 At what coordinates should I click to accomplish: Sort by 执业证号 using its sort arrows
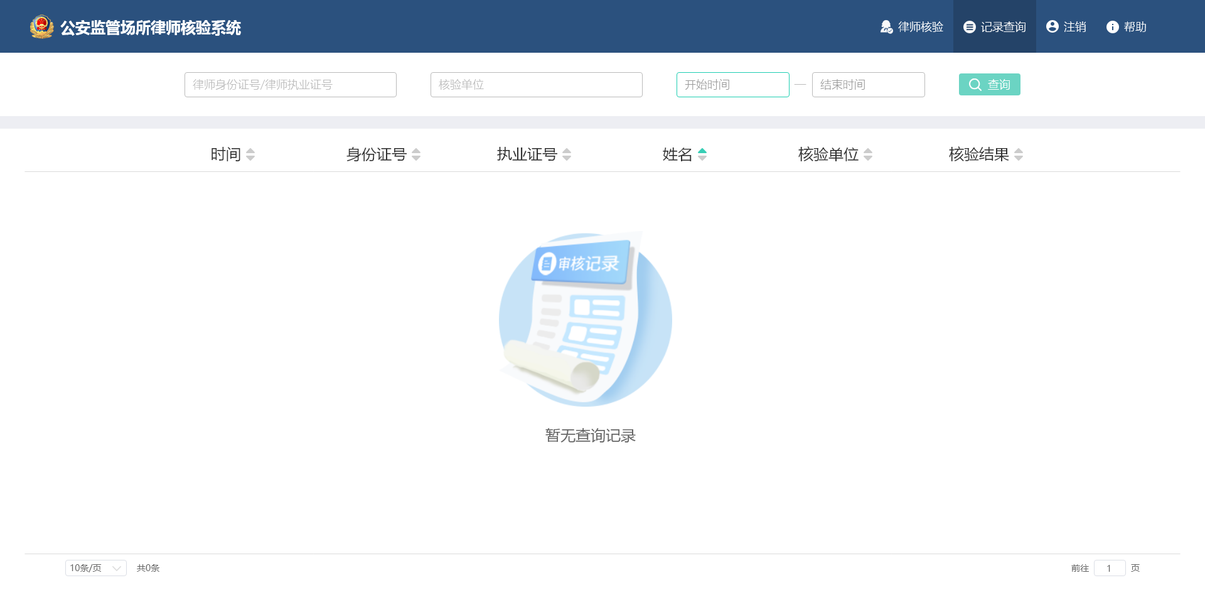click(567, 154)
